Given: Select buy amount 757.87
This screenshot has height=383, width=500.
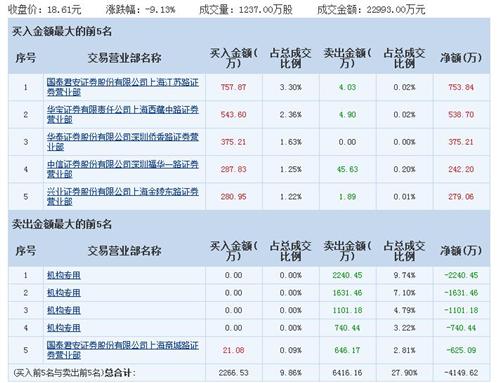Looking at the screenshot, I should coord(233,87).
